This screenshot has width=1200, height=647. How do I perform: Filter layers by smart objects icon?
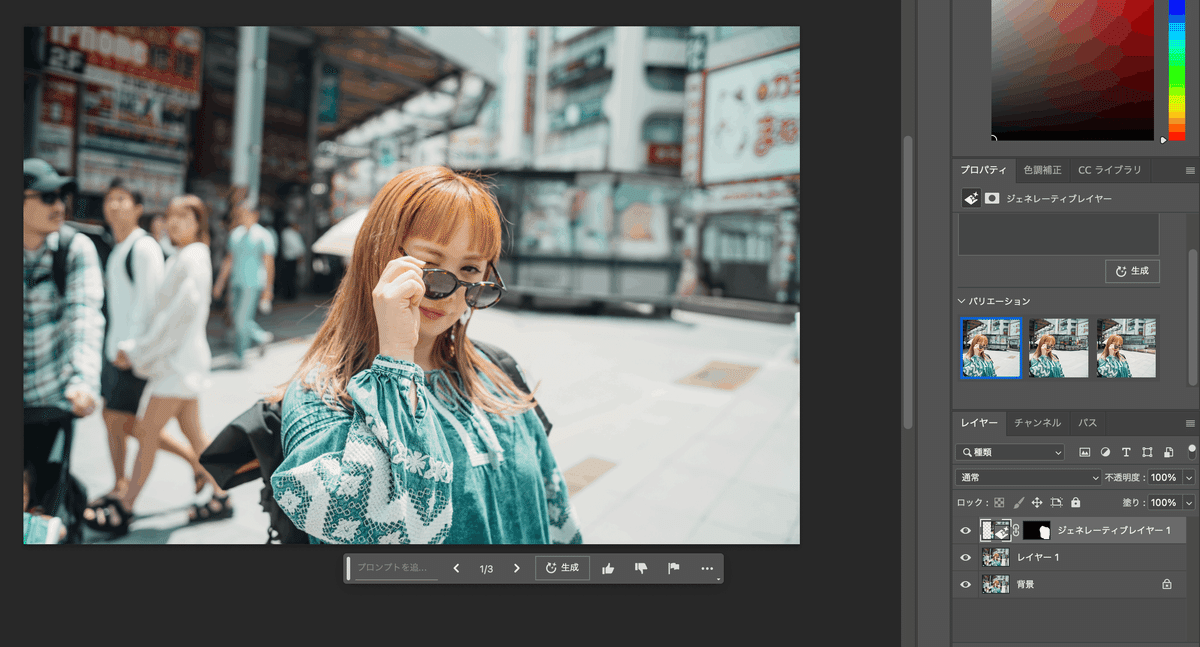tap(1168, 452)
